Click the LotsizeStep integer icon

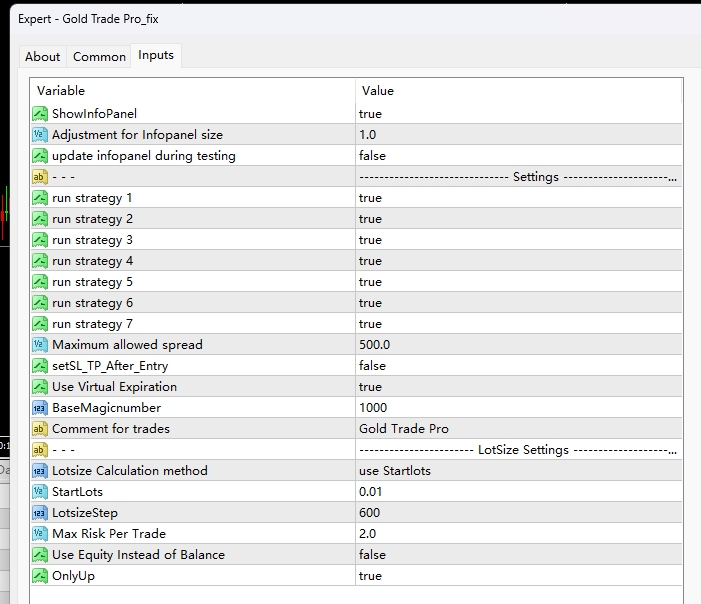pyautogui.click(x=40, y=513)
